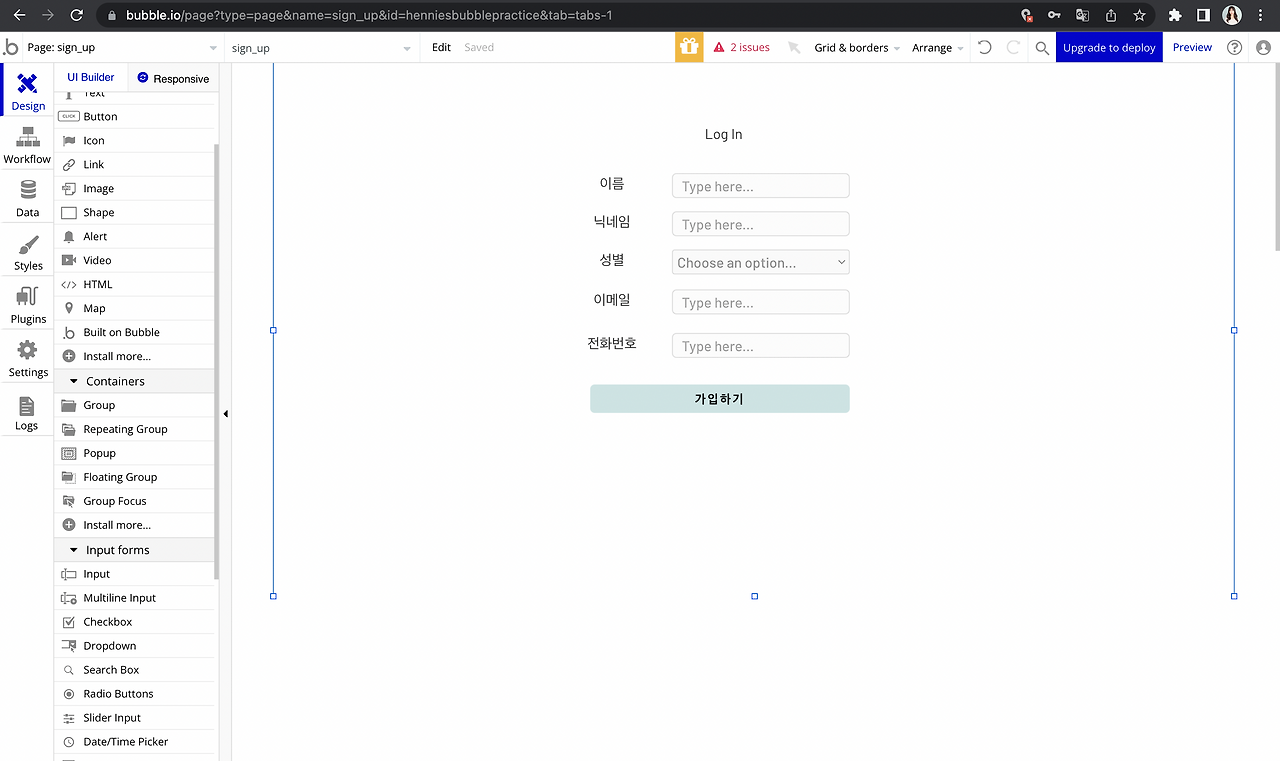Screen dimensions: 1280x761
Task: Click the Preview button
Action: 1192,47
